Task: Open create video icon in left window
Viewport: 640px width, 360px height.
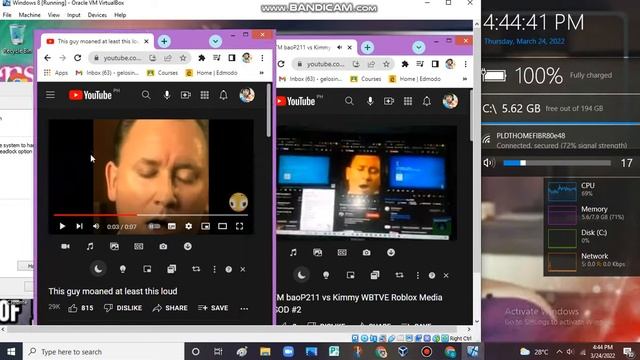Action: (x=186, y=95)
